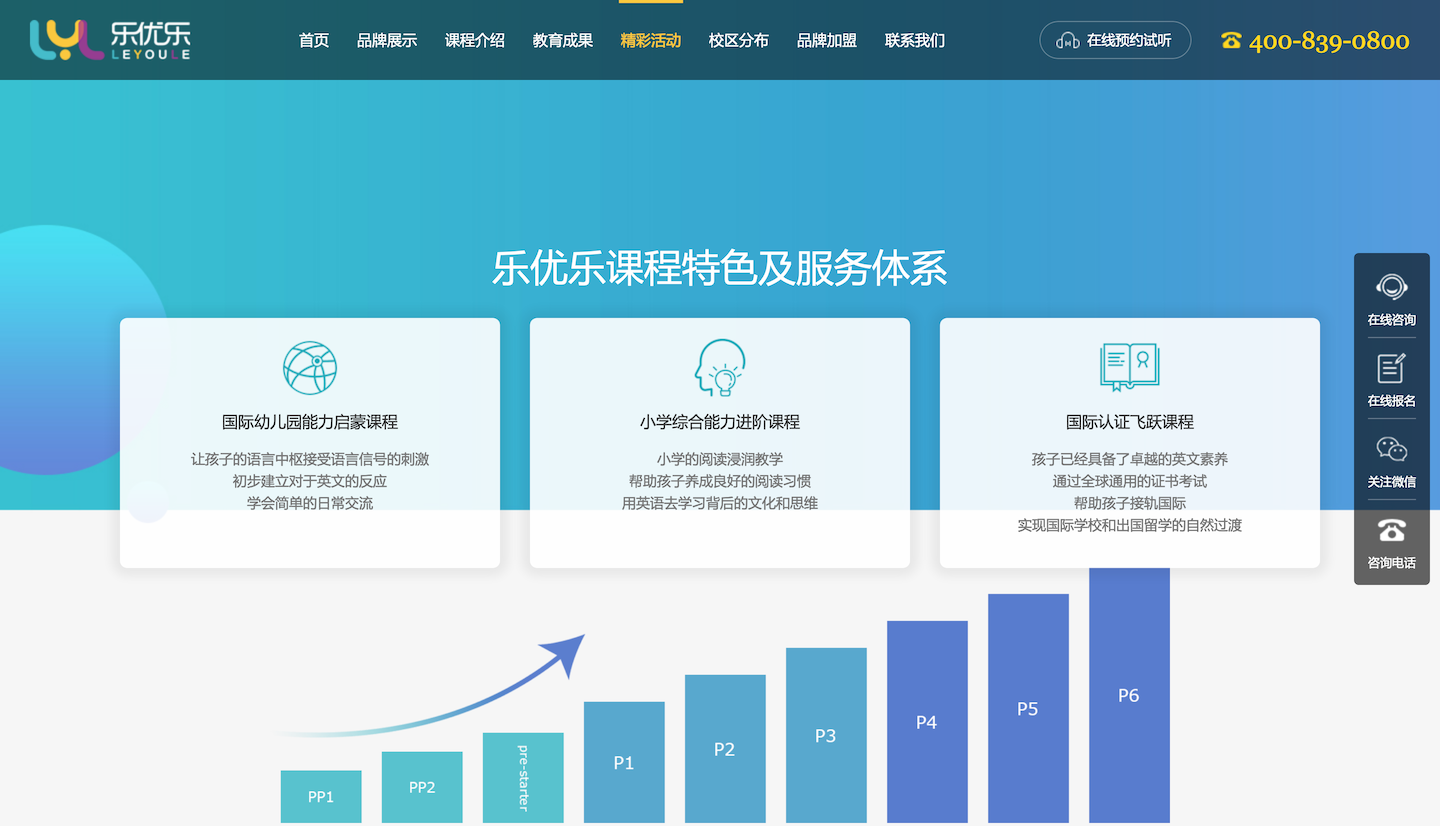Open the 品牌展示 menu item
Image resolution: width=1440 pixels, height=826 pixels.
[387, 41]
